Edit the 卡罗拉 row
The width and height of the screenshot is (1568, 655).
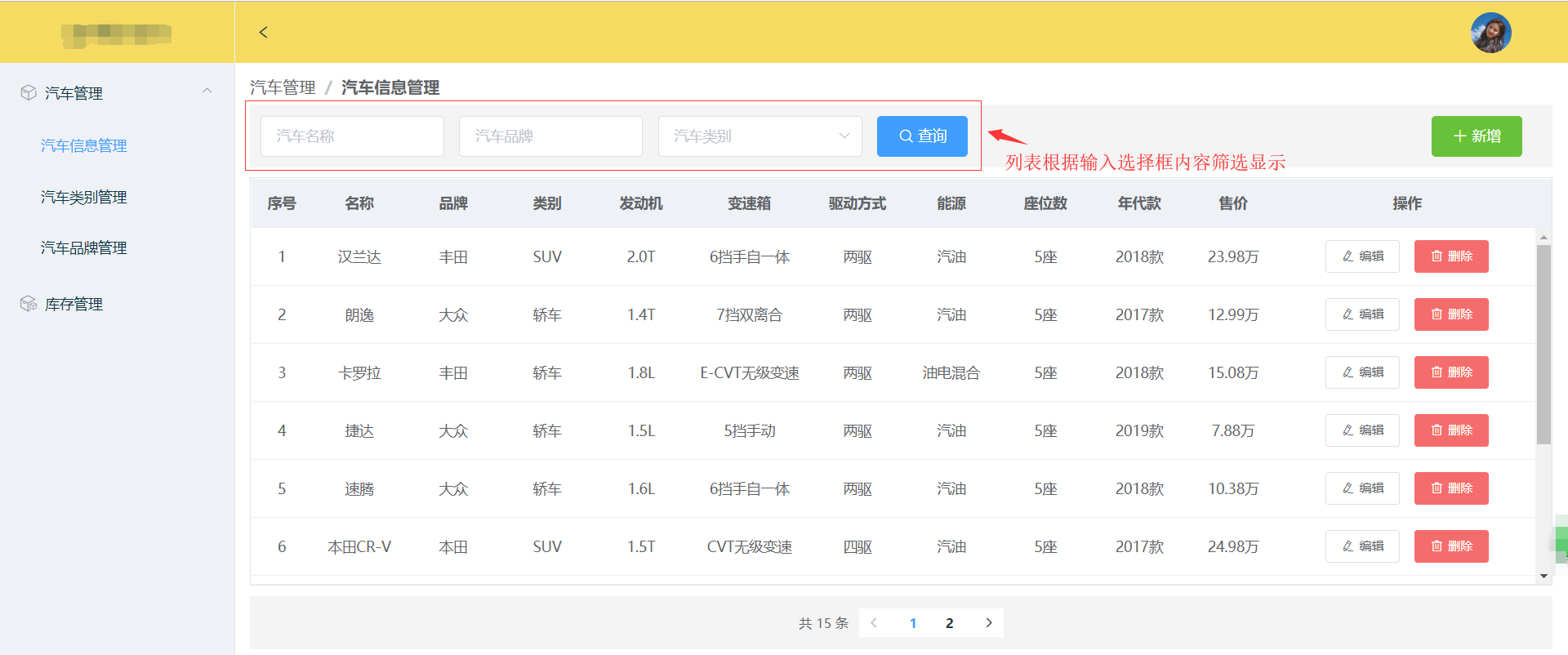tap(1362, 372)
